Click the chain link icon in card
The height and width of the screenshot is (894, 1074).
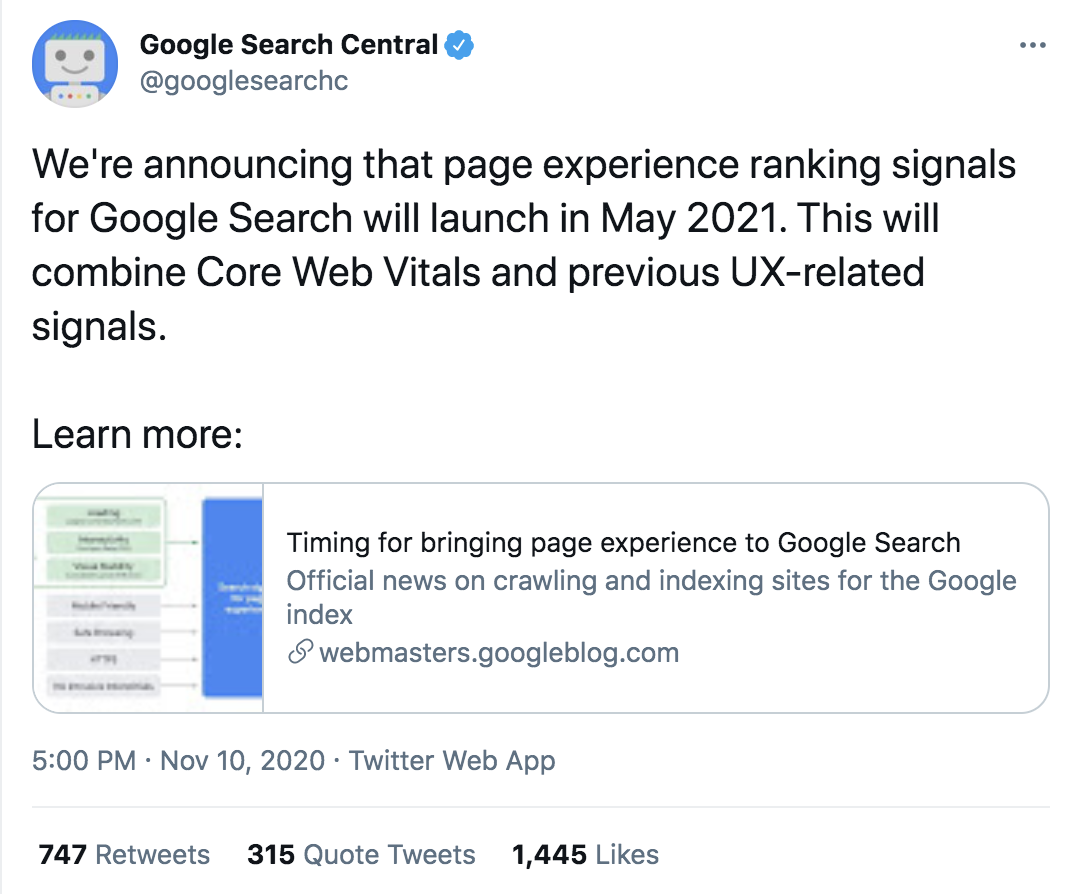[300, 654]
